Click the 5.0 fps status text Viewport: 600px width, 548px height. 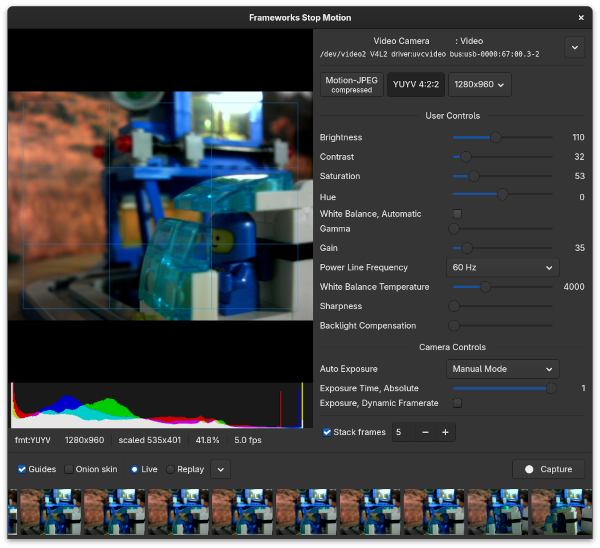(248, 440)
